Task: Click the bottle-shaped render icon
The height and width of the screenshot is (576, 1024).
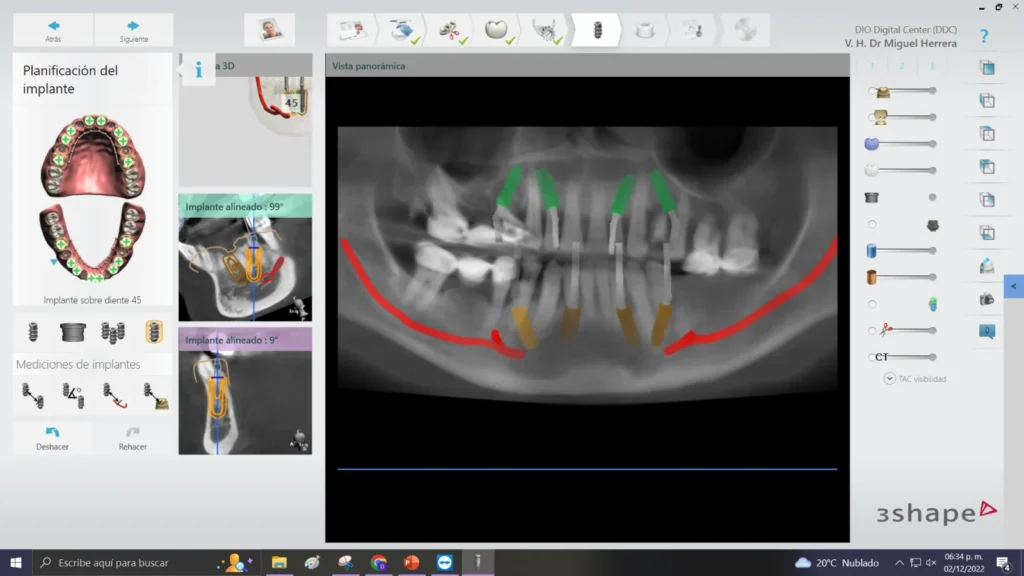Action: click(x=987, y=266)
